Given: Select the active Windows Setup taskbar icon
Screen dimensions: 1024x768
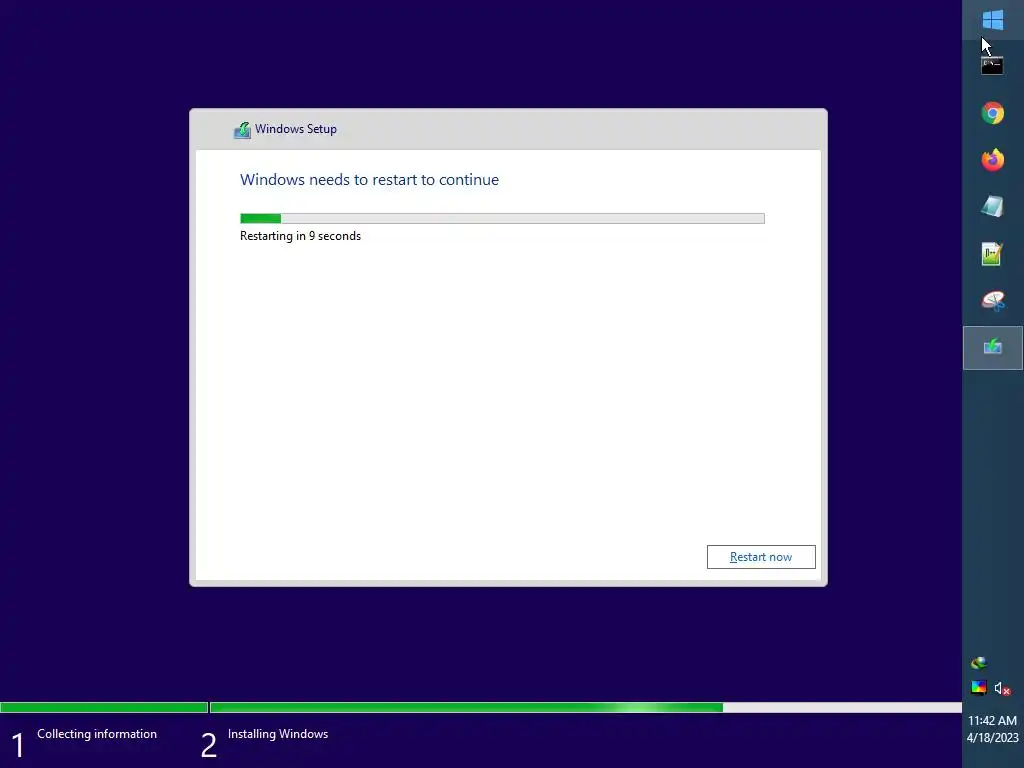Looking at the screenshot, I should (x=993, y=347).
